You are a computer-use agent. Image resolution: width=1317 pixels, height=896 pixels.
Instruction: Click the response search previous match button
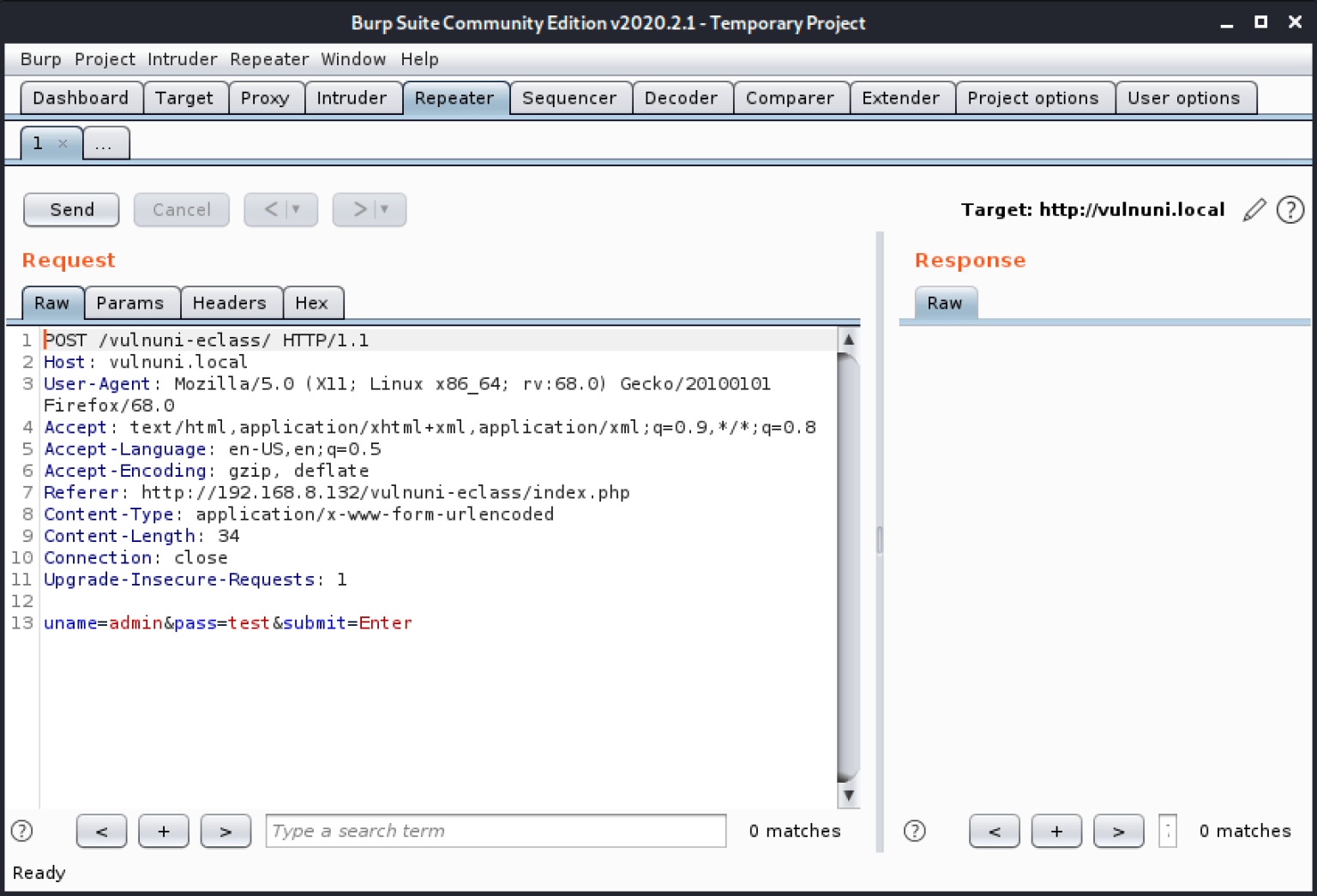(995, 831)
